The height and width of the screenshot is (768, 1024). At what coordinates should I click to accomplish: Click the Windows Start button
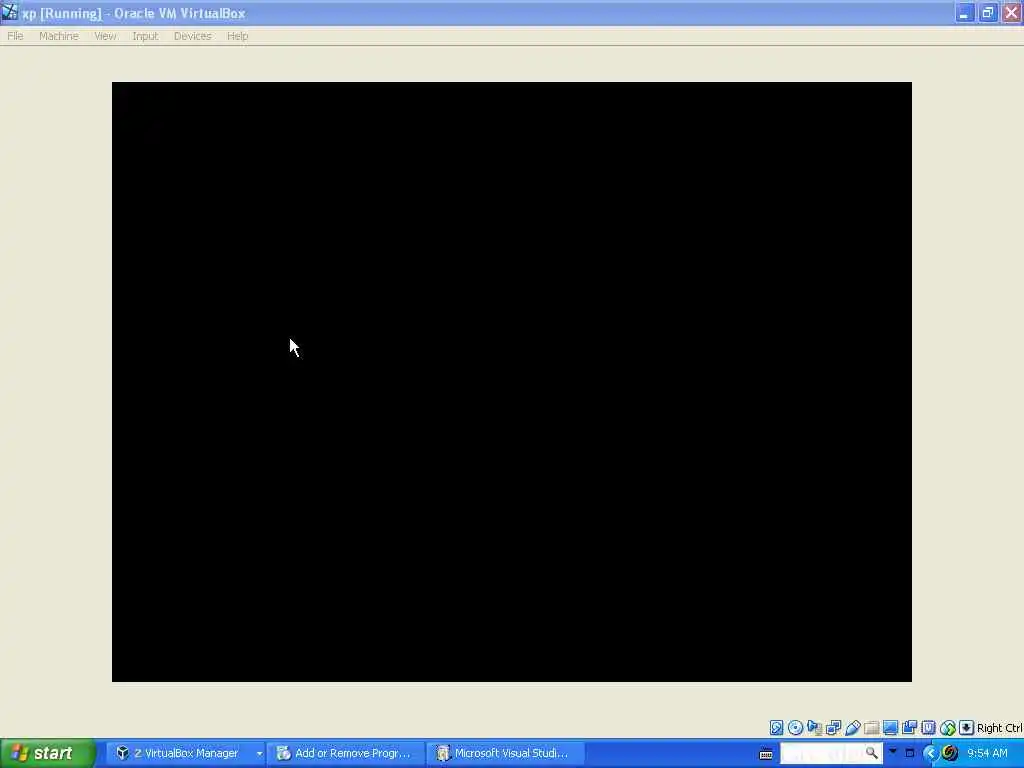(47, 753)
